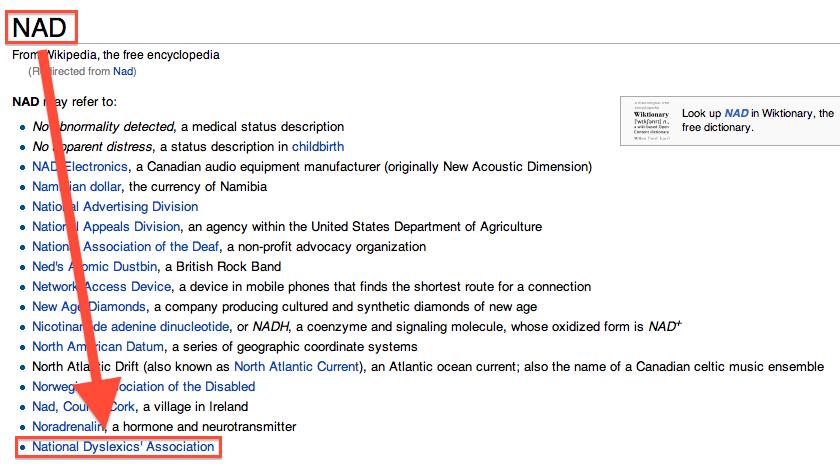Open Norwegian Association of the Disabled

(x=144, y=387)
